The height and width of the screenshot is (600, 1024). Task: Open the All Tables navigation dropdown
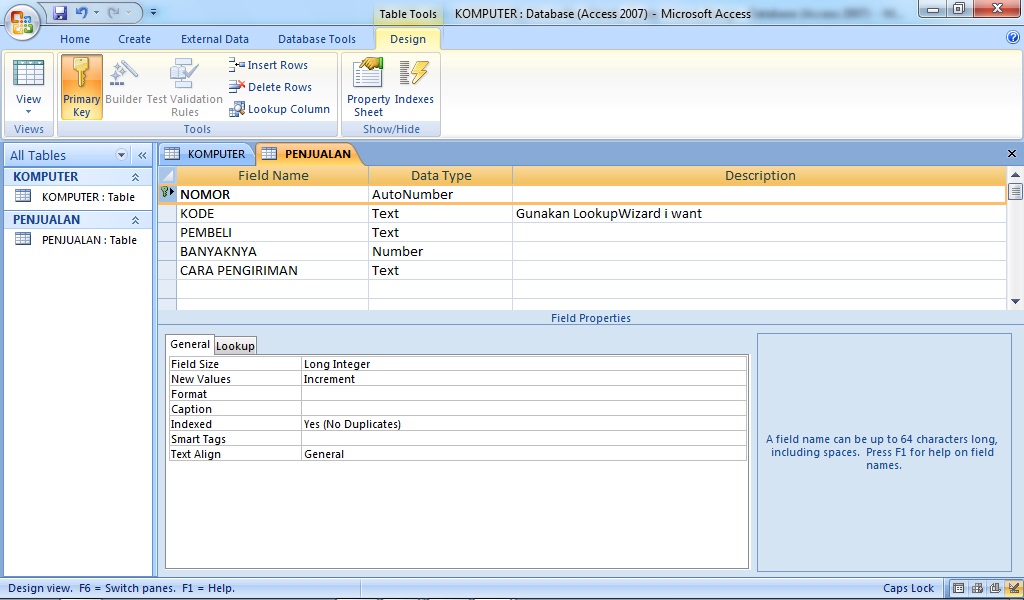point(121,155)
